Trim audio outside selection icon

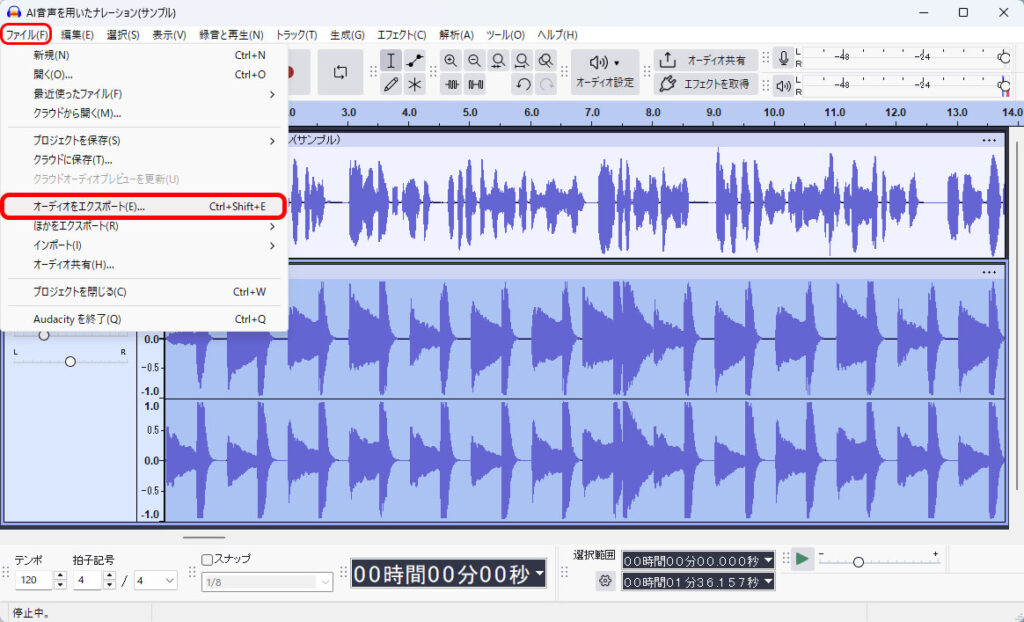[x=451, y=84]
